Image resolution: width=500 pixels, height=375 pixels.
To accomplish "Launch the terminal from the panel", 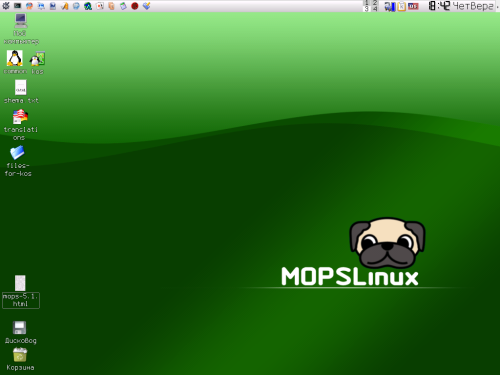I will tap(18, 6).
